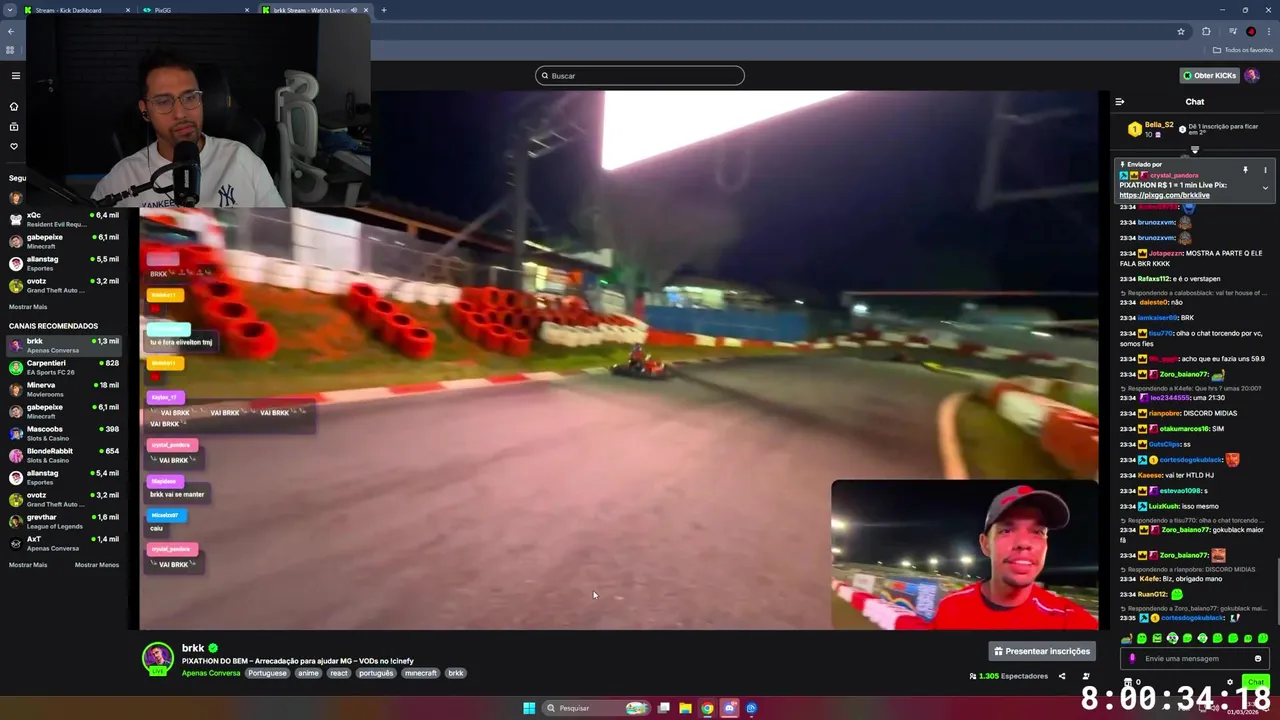Go back in browser navigation

(11, 31)
